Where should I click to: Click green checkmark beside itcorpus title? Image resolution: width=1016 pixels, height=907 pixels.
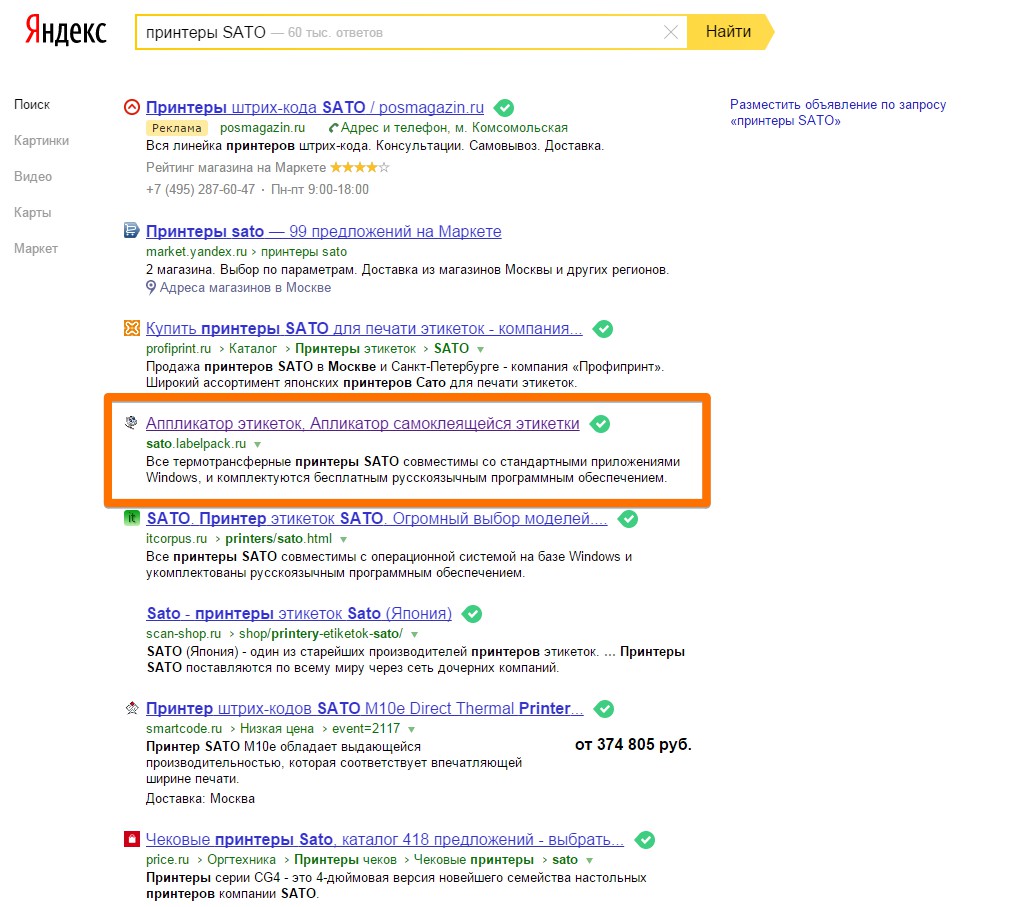click(628, 519)
